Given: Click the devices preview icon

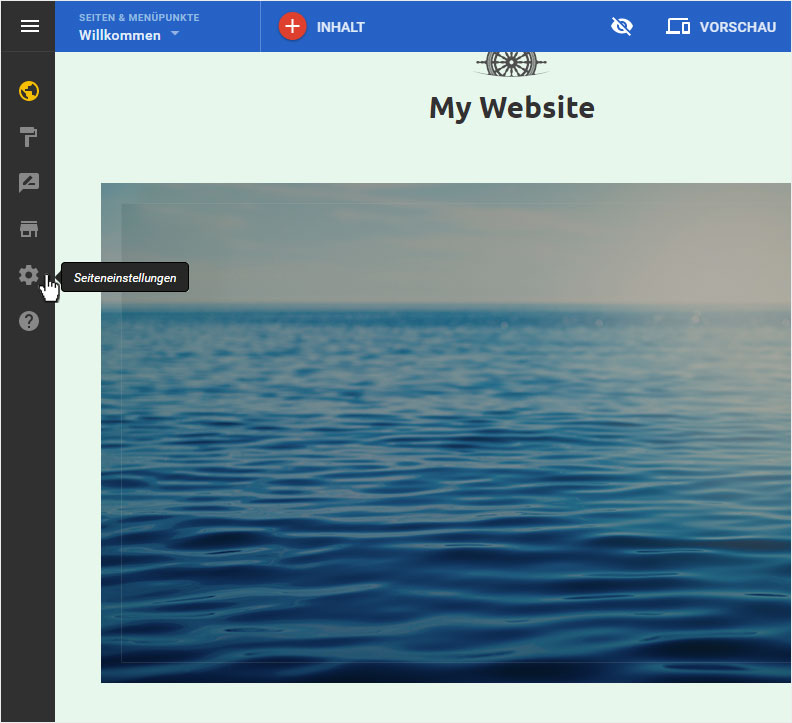Looking at the screenshot, I should (678, 26).
